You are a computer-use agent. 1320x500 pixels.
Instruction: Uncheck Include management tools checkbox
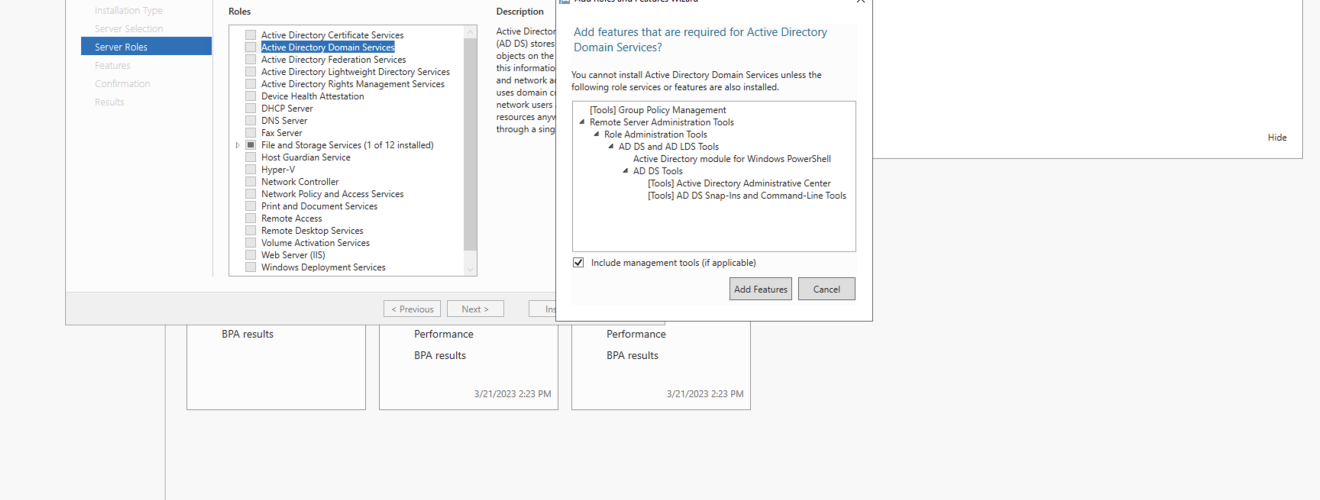click(578, 262)
